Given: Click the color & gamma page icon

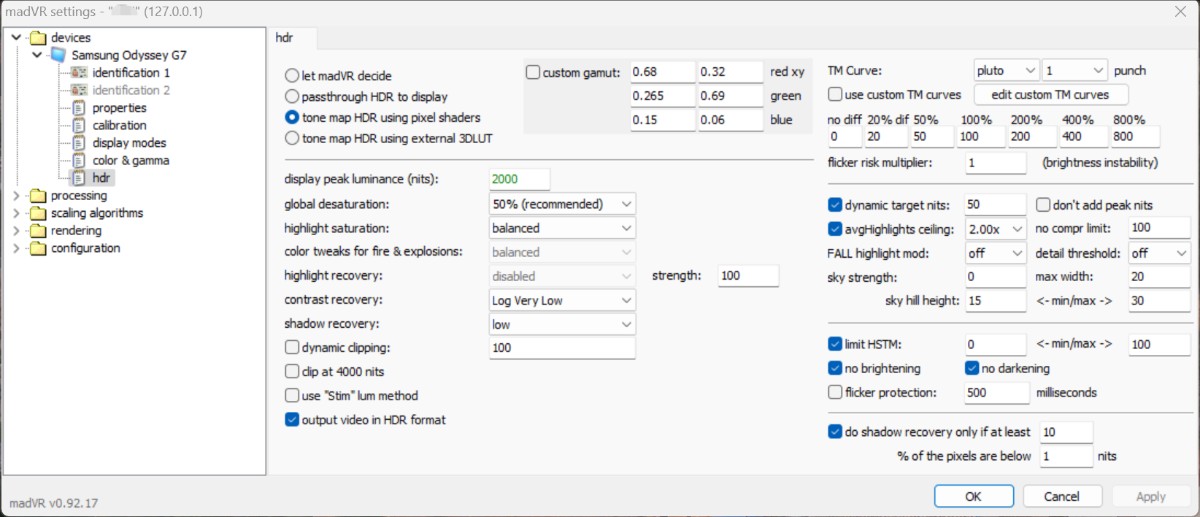Looking at the screenshot, I should (78, 161).
